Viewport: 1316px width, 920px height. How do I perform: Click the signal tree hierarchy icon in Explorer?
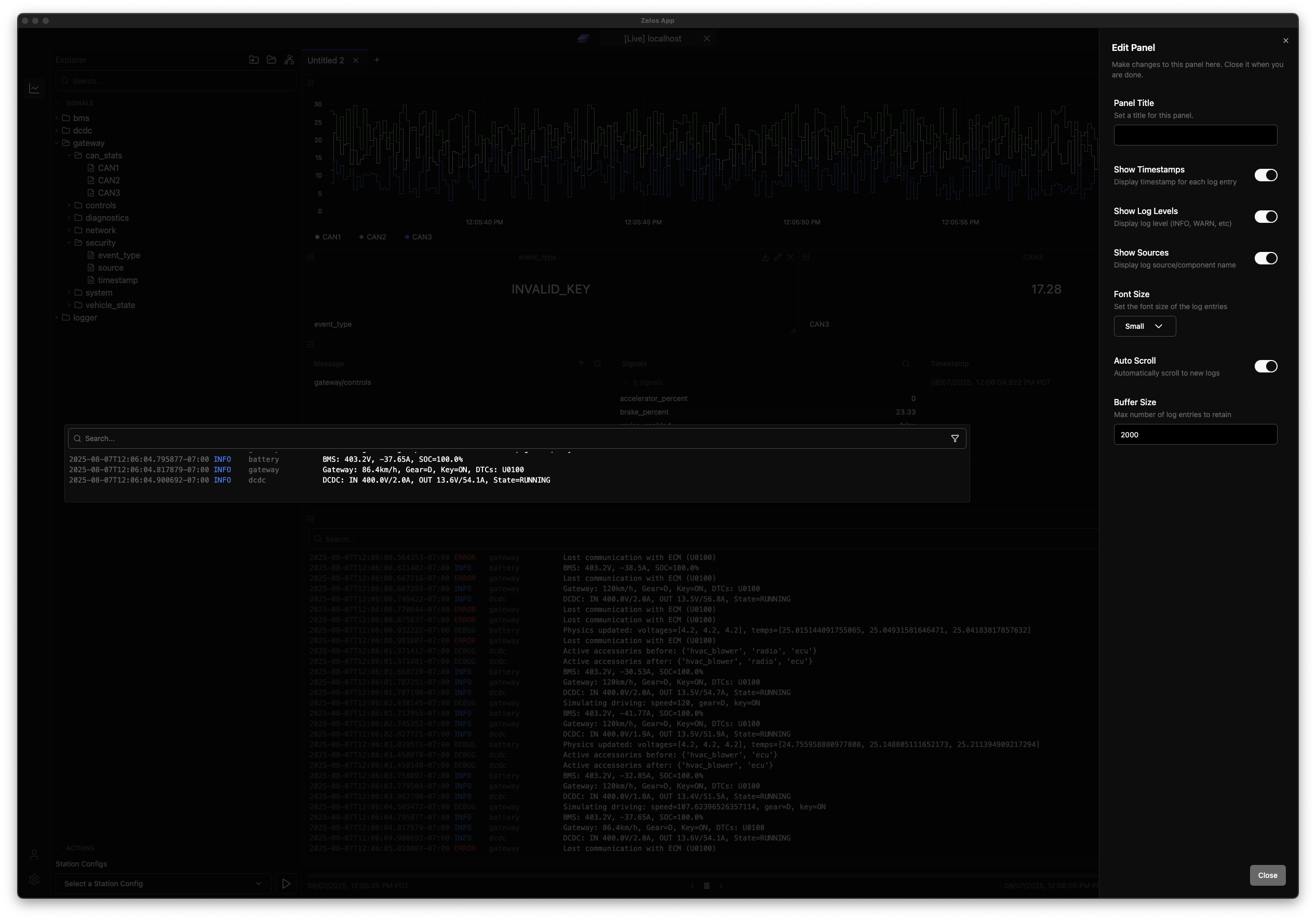pyautogui.click(x=289, y=60)
